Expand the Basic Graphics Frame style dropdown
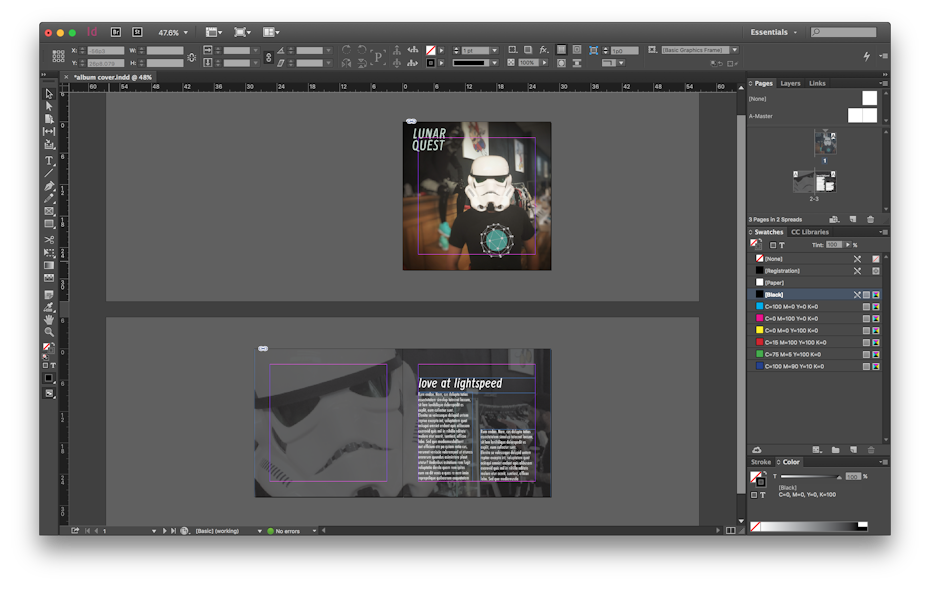 click(x=734, y=50)
